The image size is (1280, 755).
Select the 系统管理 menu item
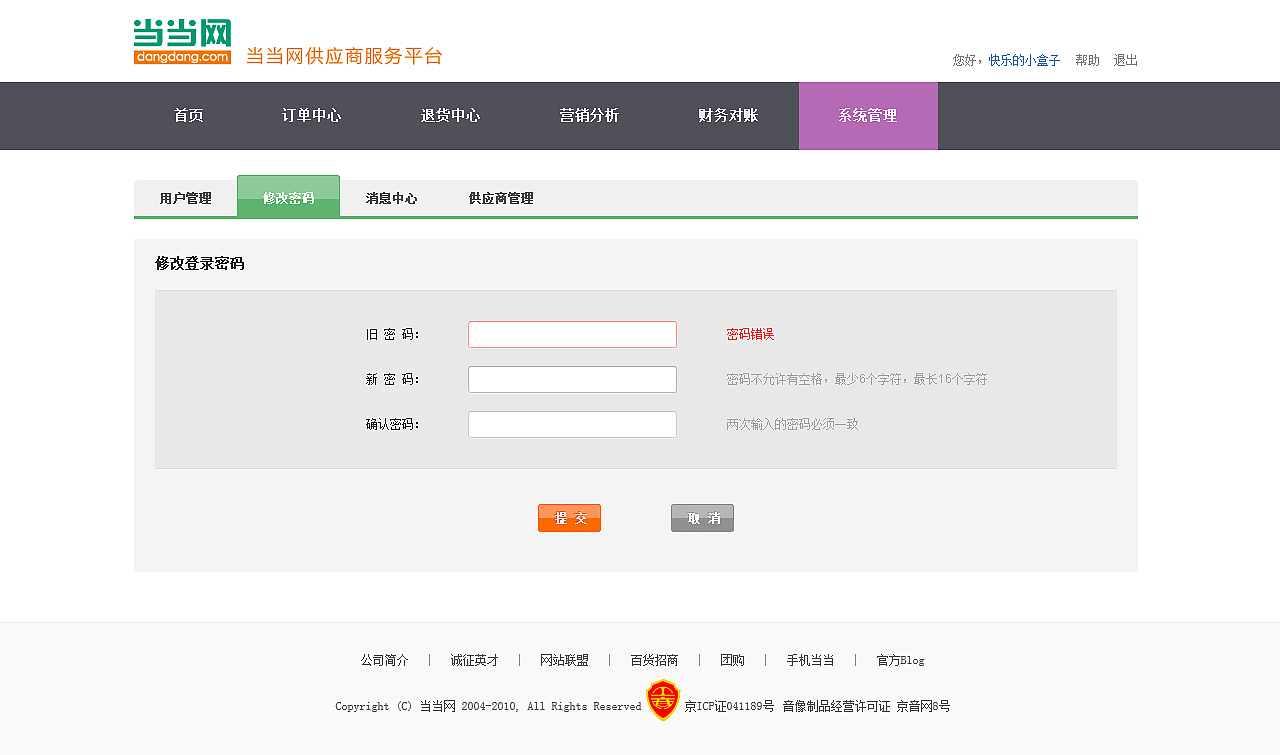(867, 115)
